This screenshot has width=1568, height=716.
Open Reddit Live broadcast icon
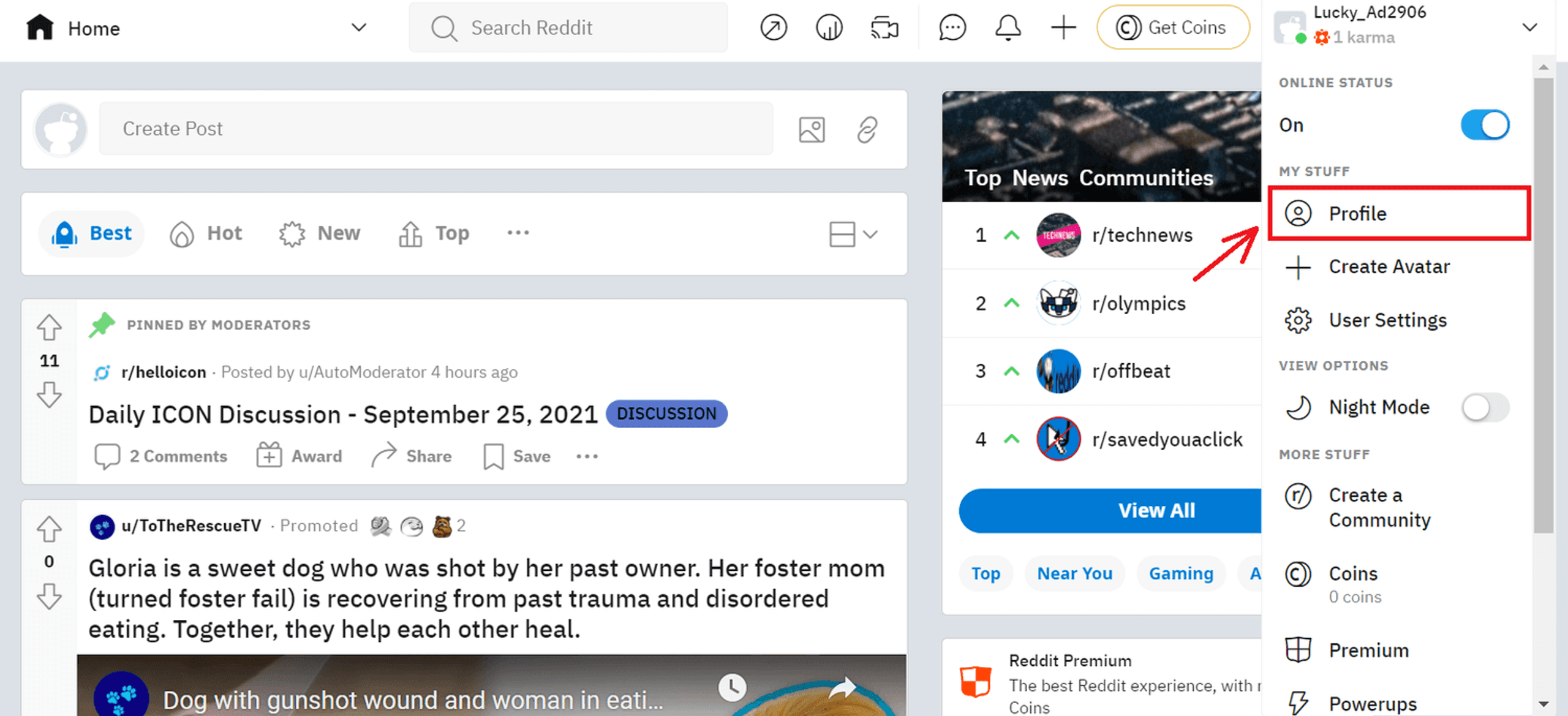point(884,28)
